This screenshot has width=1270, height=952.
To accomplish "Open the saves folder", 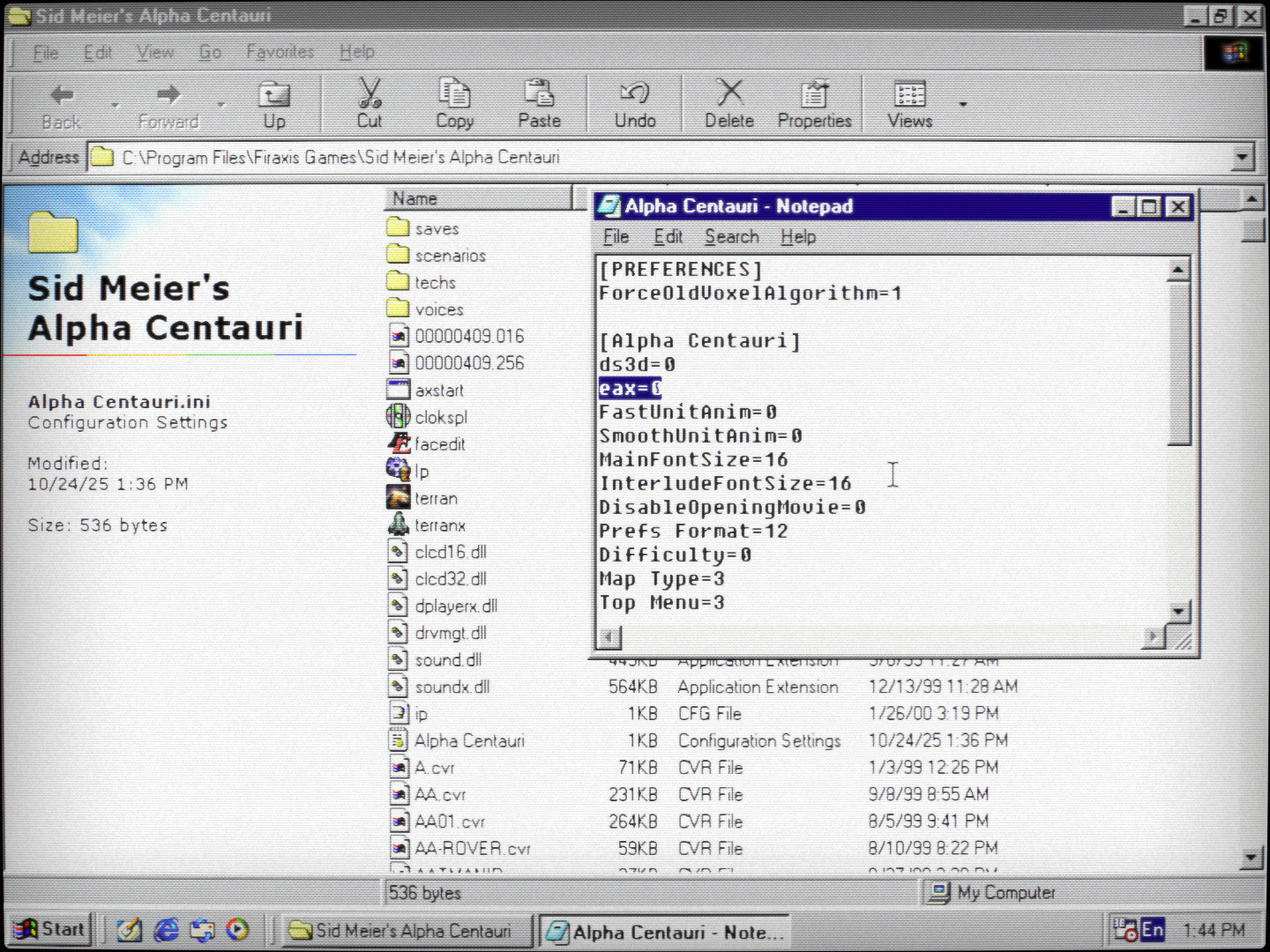I will tap(436, 229).
